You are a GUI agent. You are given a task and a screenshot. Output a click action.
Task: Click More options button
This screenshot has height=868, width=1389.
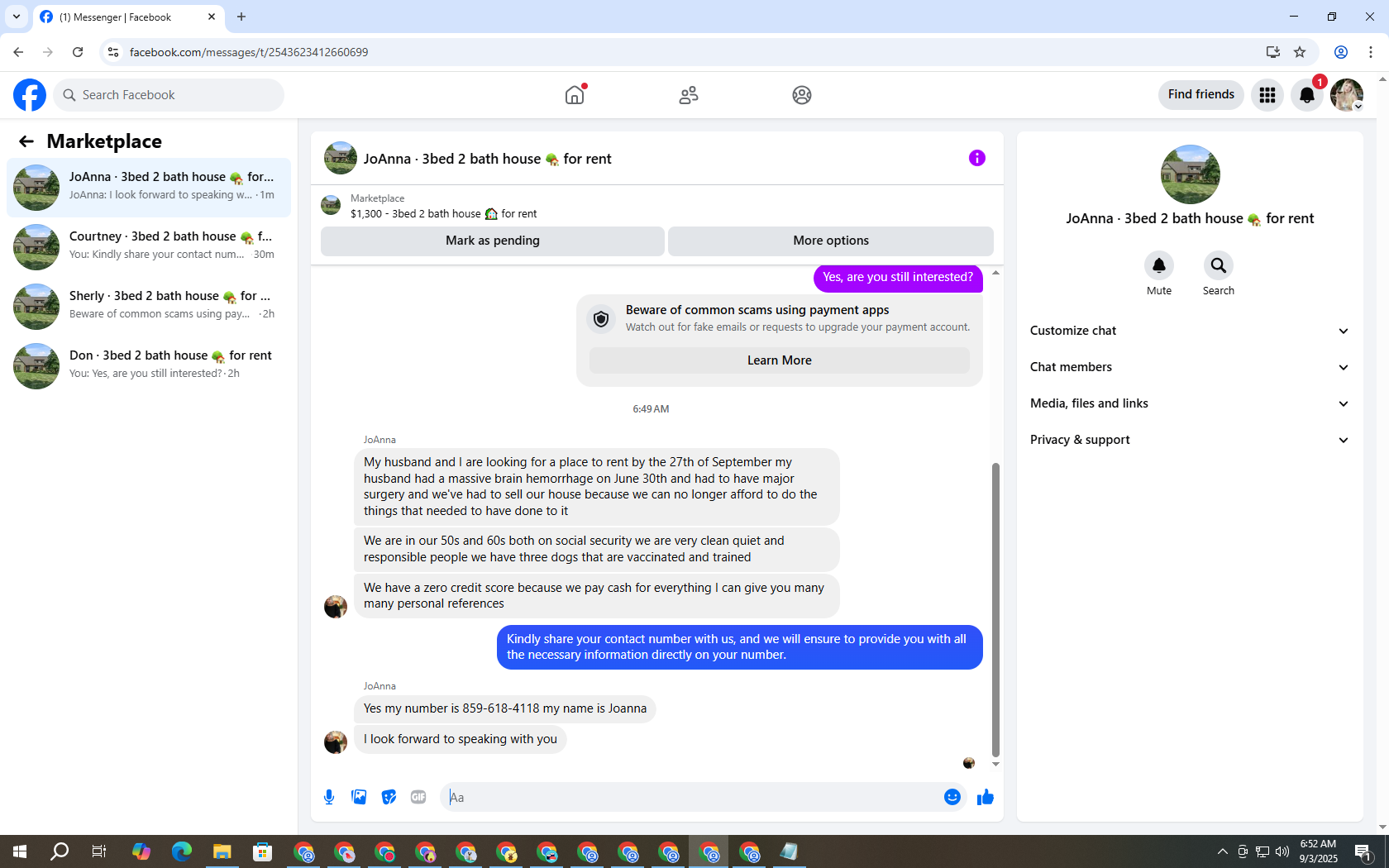pos(831,241)
